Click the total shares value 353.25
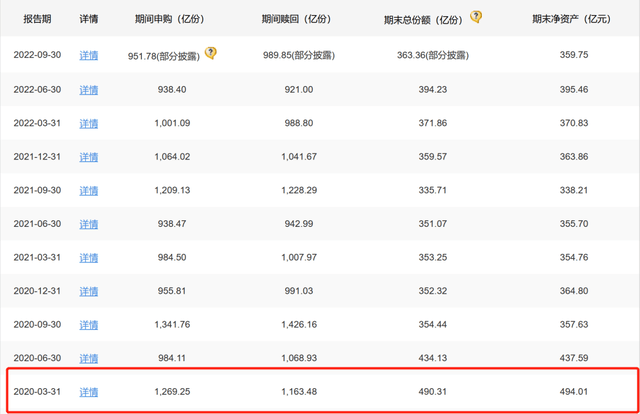This screenshot has width=640, height=414. pyautogui.click(x=433, y=257)
